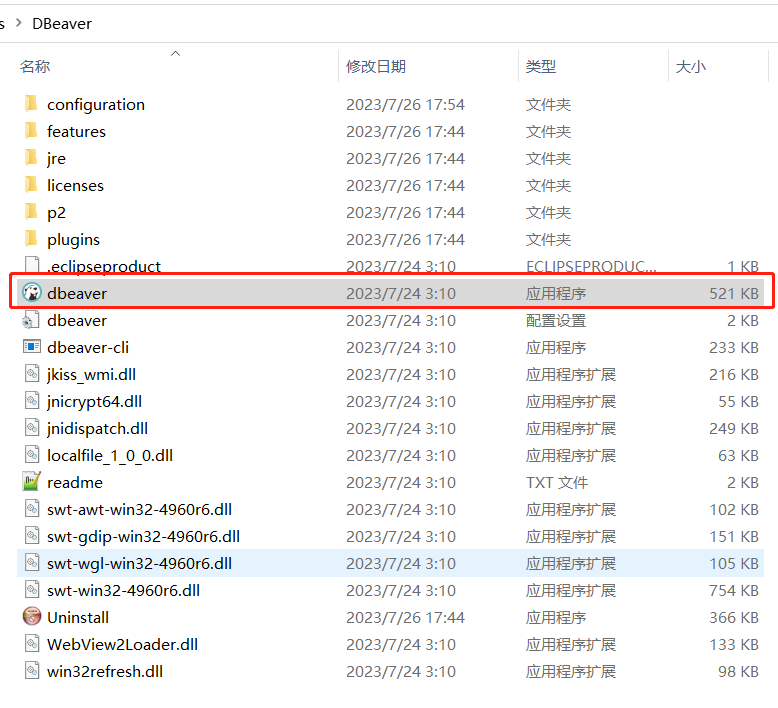Select the file name .eclipseproduct

(x=104, y=266)
